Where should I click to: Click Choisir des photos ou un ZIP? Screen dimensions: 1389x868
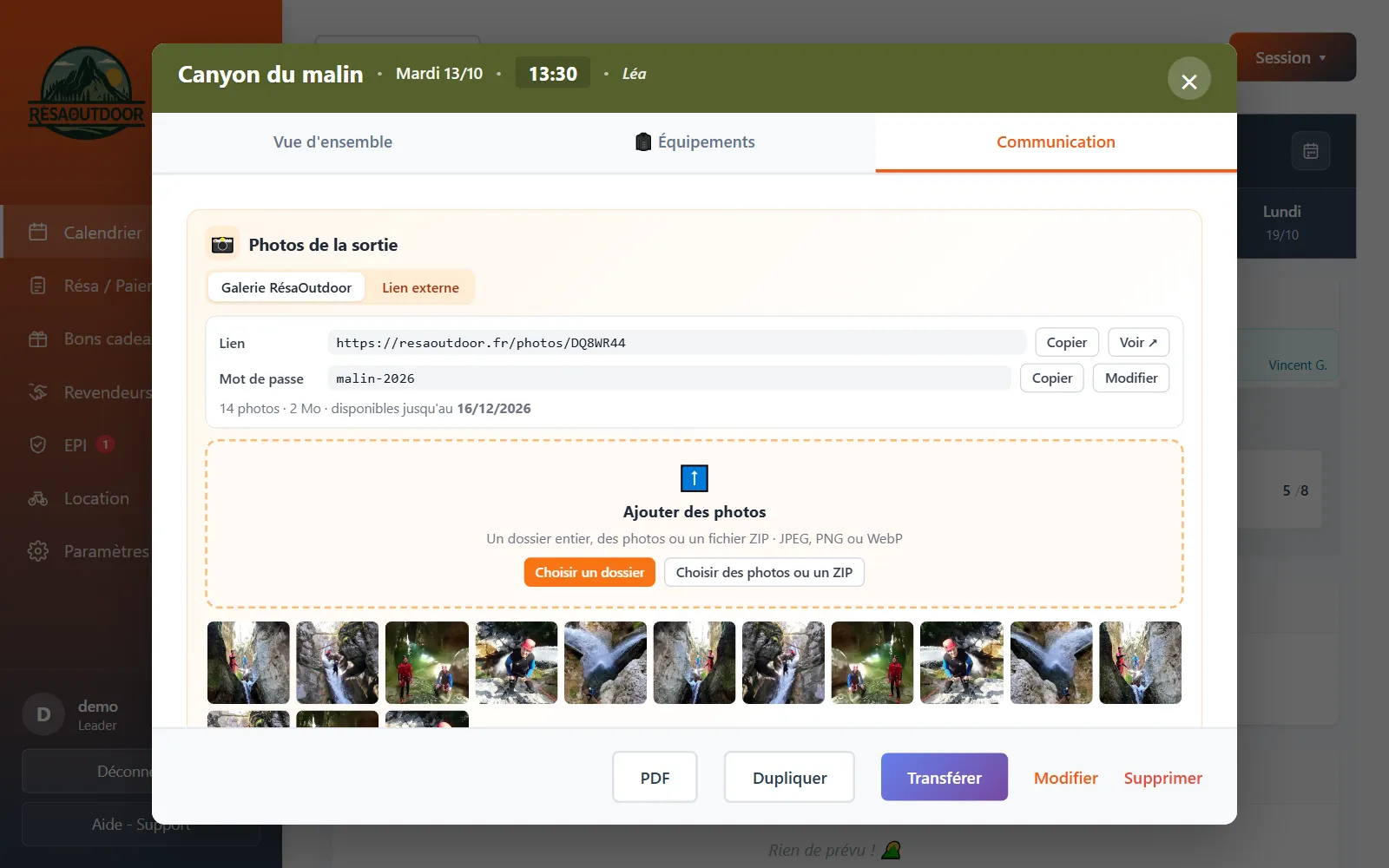[764, 572]
